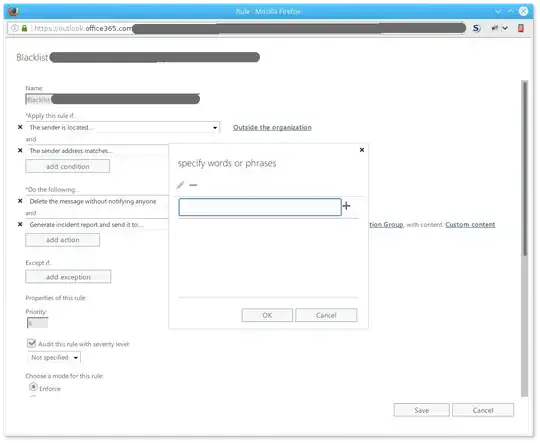Click the site information icon in address bar
The image size is (540, 443).
[14, 28]
